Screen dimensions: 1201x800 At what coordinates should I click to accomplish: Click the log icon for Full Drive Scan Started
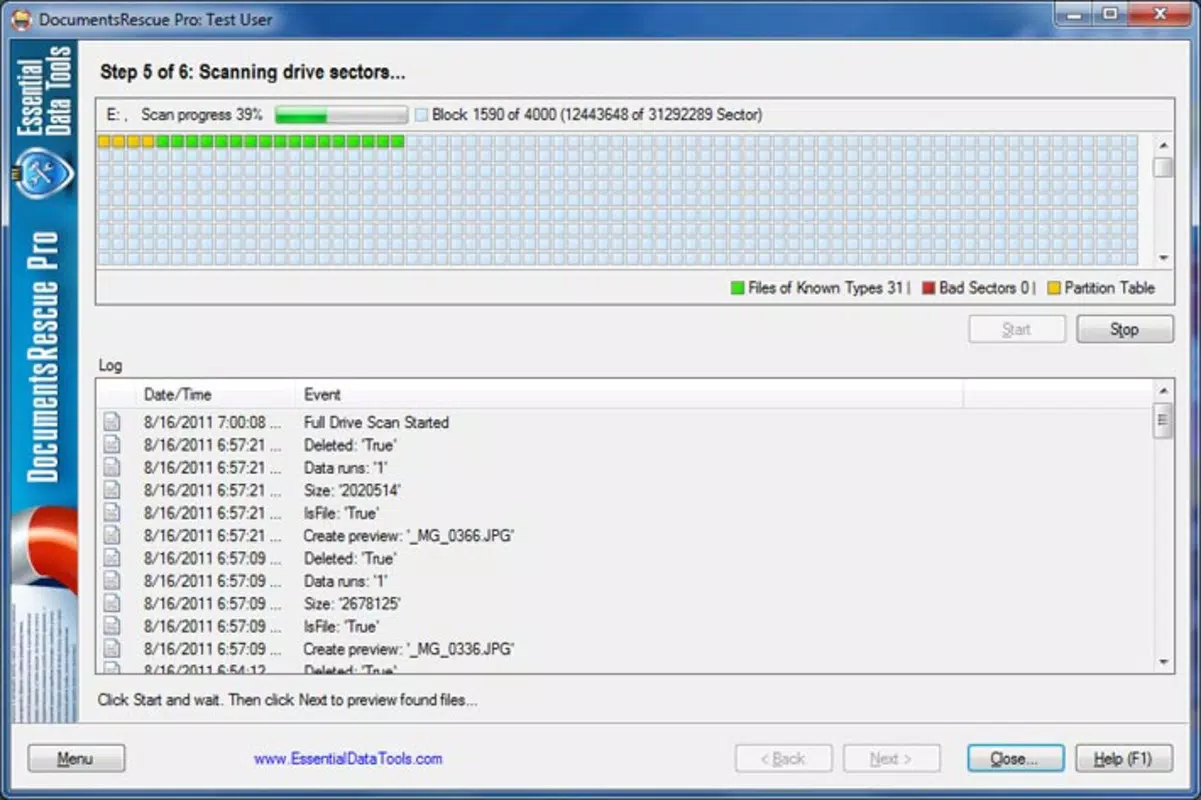[112, 422]
